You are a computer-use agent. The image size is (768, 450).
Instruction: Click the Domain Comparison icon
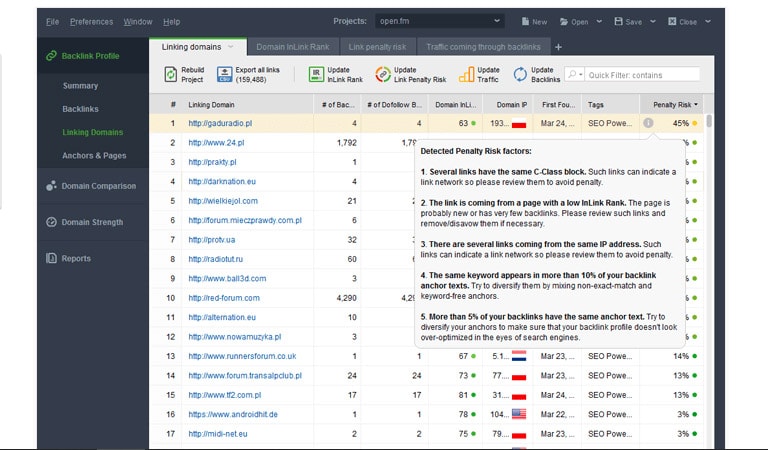(51, 186)
